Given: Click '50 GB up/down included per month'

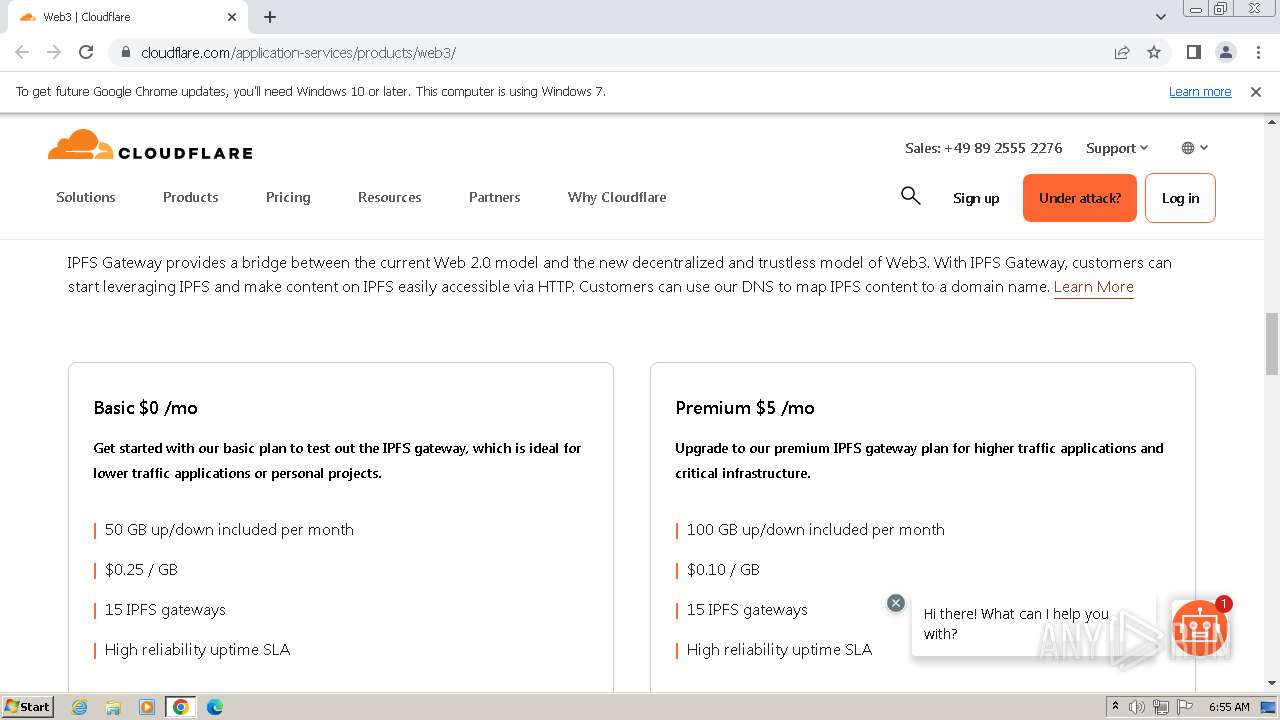Looking at the screenshot, I should tap(229, 530).
